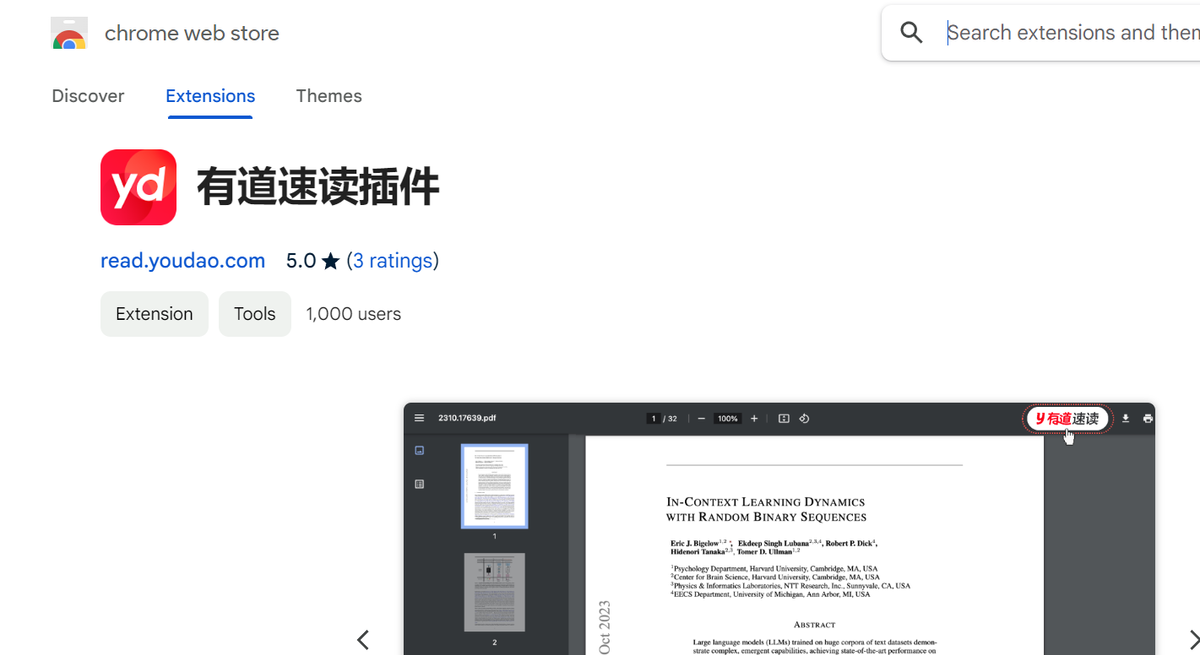Print the PDF document
The height and width of the screenshot is (655, 1200).
[1146, 418]
